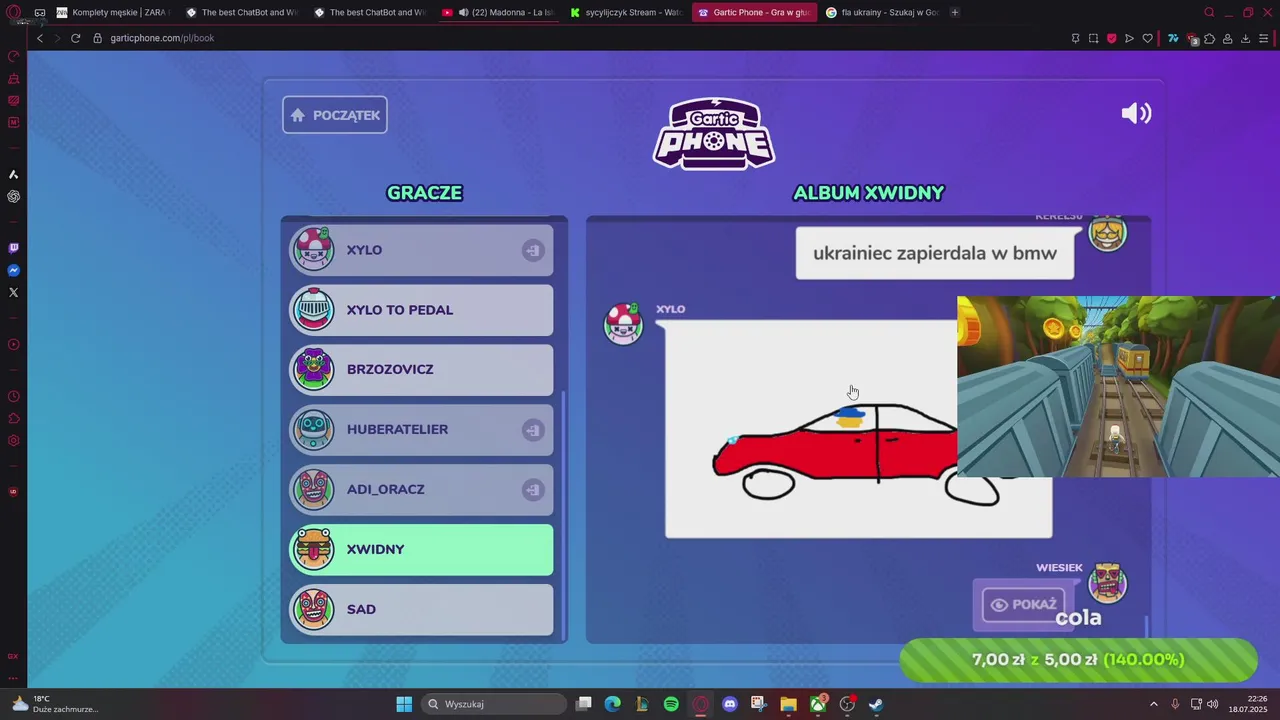This screenshot has height=720, width=1280.
Task: Open a new browser tab with plus
Action: click(955, 13)
